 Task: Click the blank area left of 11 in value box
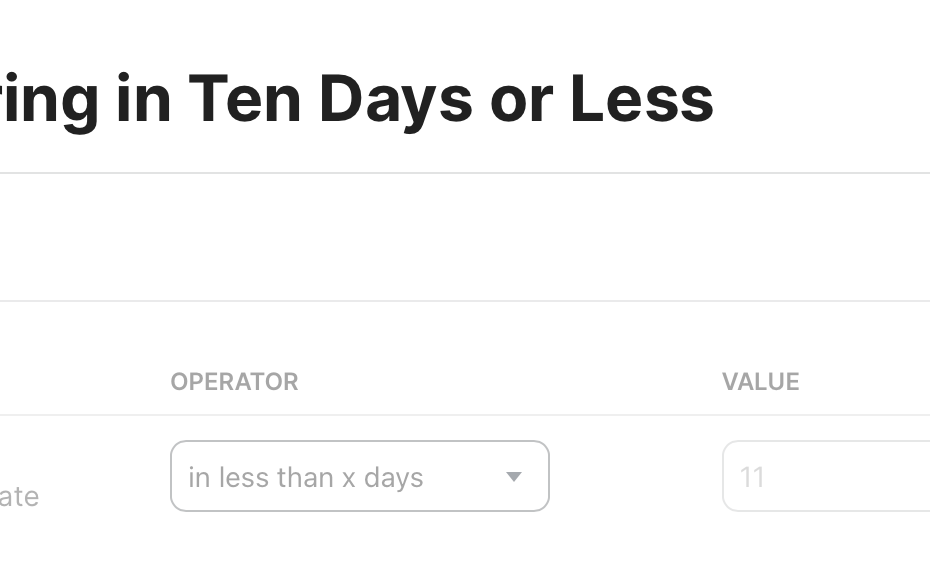click(732, 476)
